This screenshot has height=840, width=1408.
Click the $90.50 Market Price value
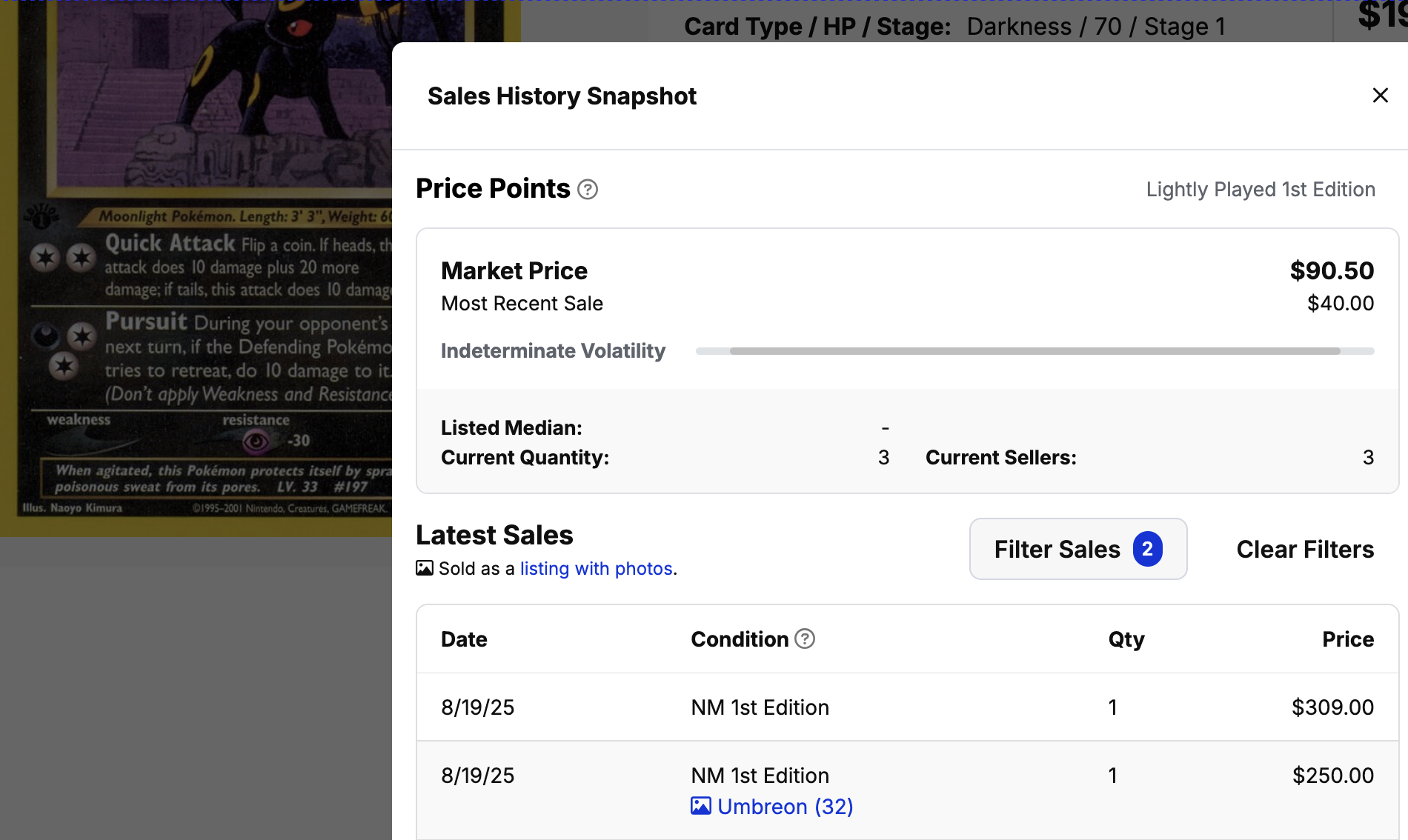tap(1332, 270)
